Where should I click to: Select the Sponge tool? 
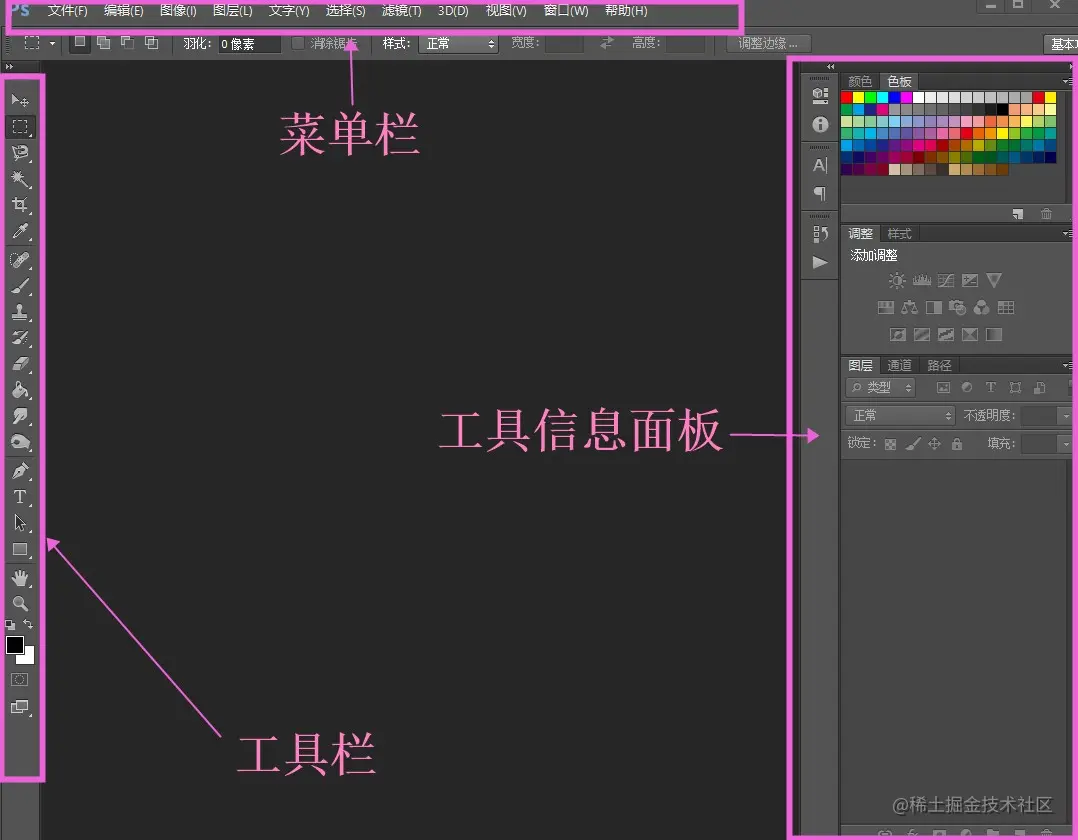coord(20,442)
